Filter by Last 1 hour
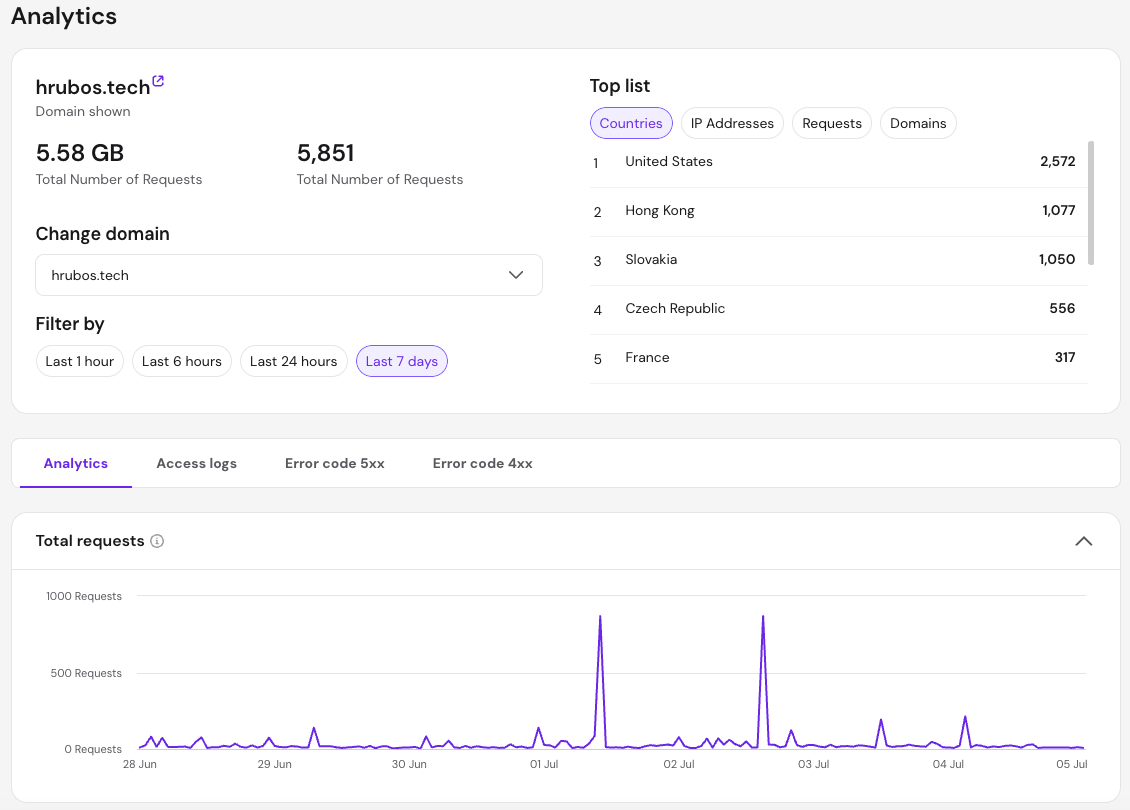Viewport: 1130px width, 810px height. 80,361
